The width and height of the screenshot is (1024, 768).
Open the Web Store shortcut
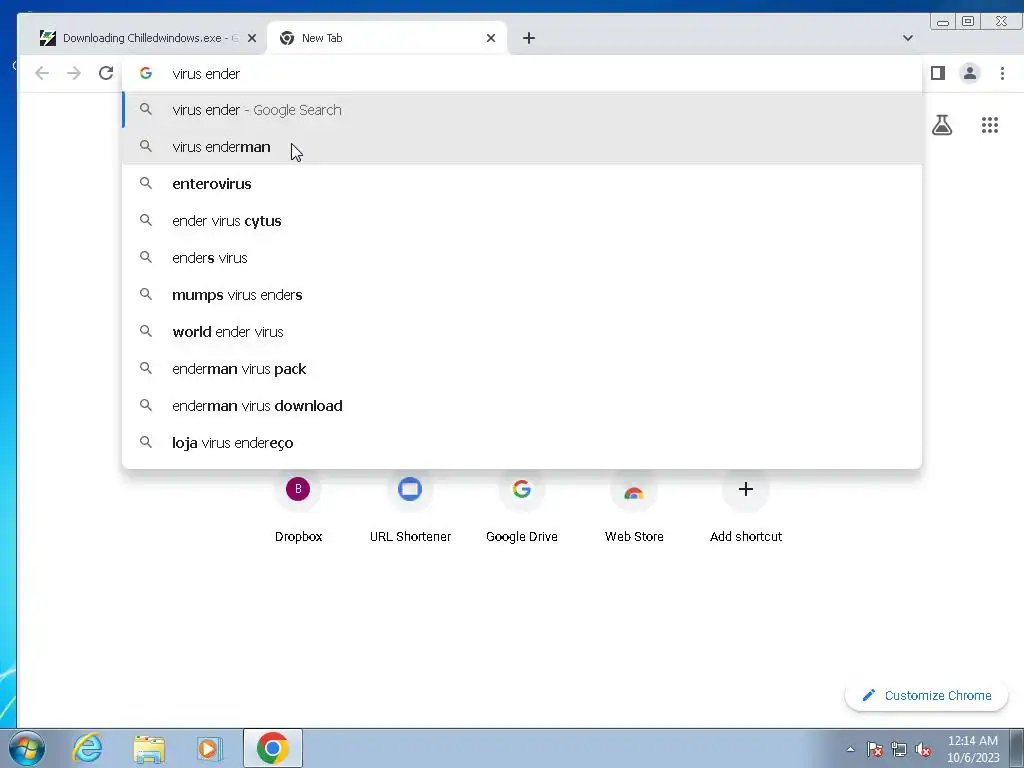[x=634, y=507]
